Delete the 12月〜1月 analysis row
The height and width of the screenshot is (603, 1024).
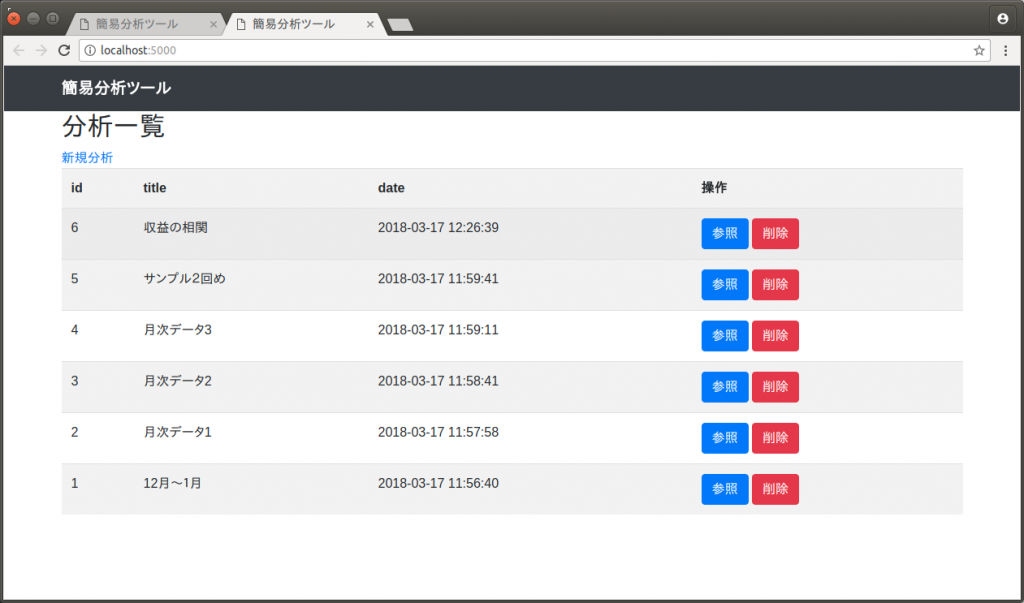(x=775, y=489)
